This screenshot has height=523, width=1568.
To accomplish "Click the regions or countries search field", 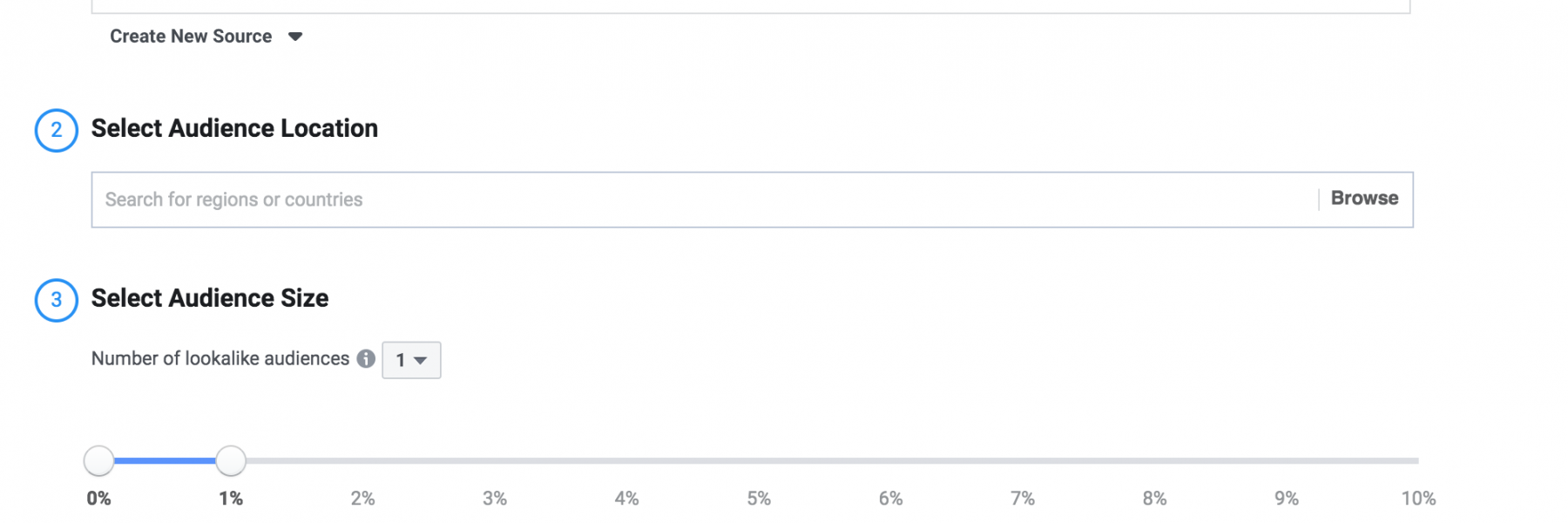I will pyautogui.click(x=706, y=200).
